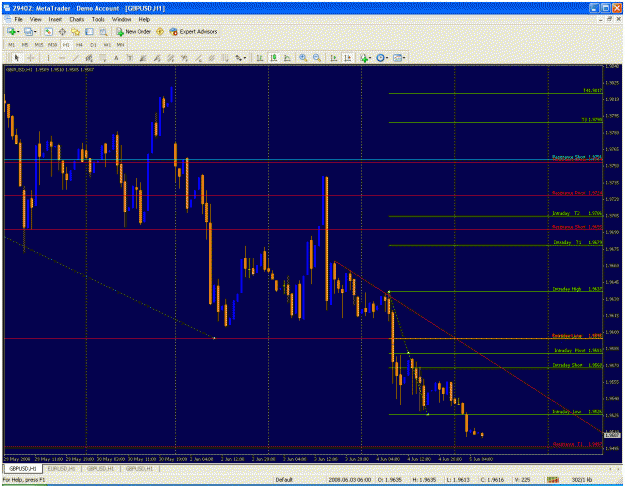
Task: Open the Charts menu
Action: (x=77, y=19)
